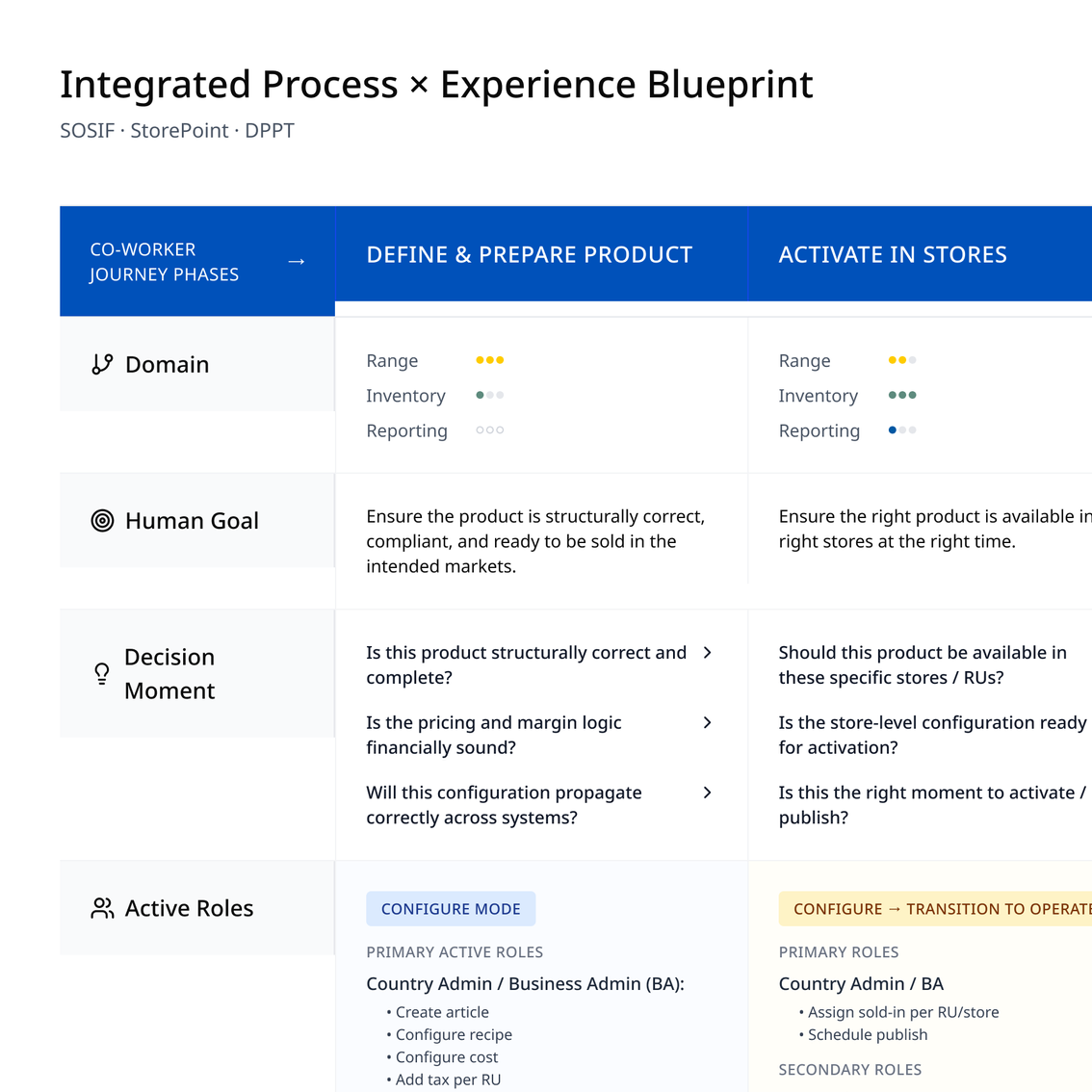Image resolution: width=1092 pixels, height=1092 pixels.
Task: Select the Activate in Stores phase header
Action: (920, 254)
